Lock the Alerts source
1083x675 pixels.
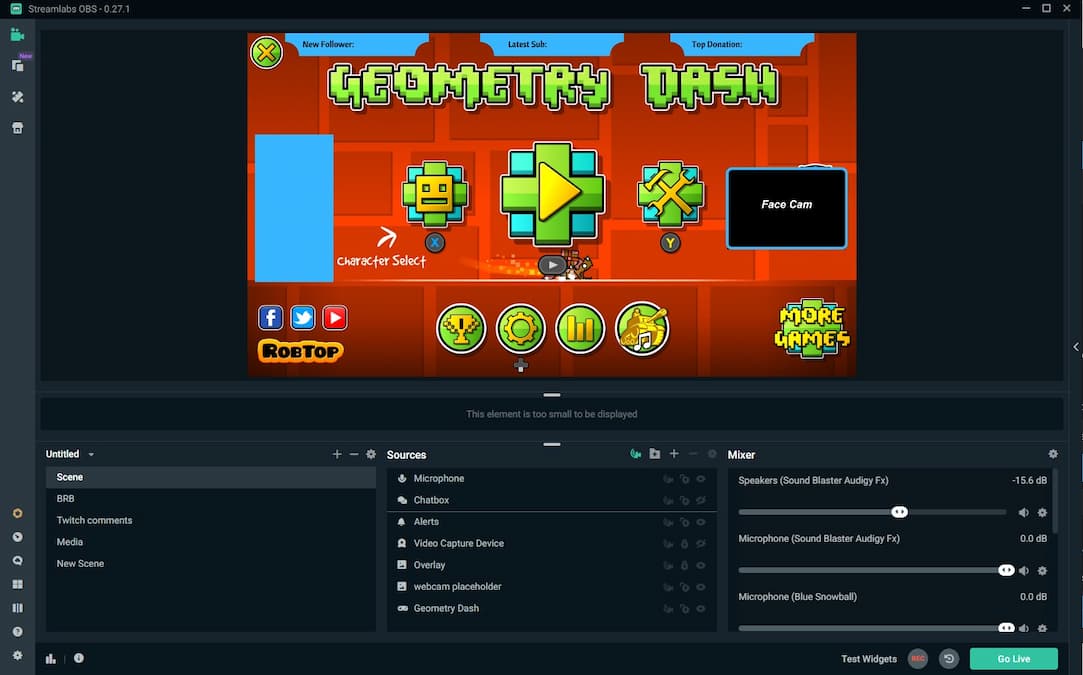684,522
